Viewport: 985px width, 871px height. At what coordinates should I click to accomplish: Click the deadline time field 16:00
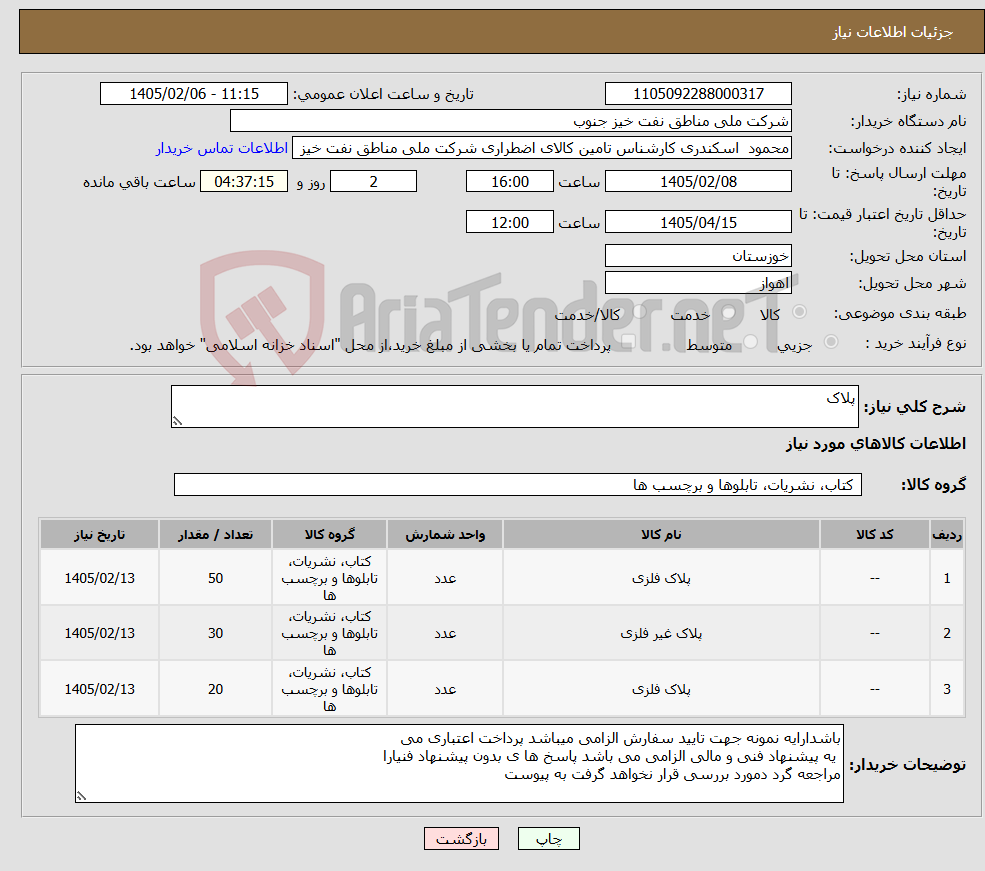(x=509, y=181)
